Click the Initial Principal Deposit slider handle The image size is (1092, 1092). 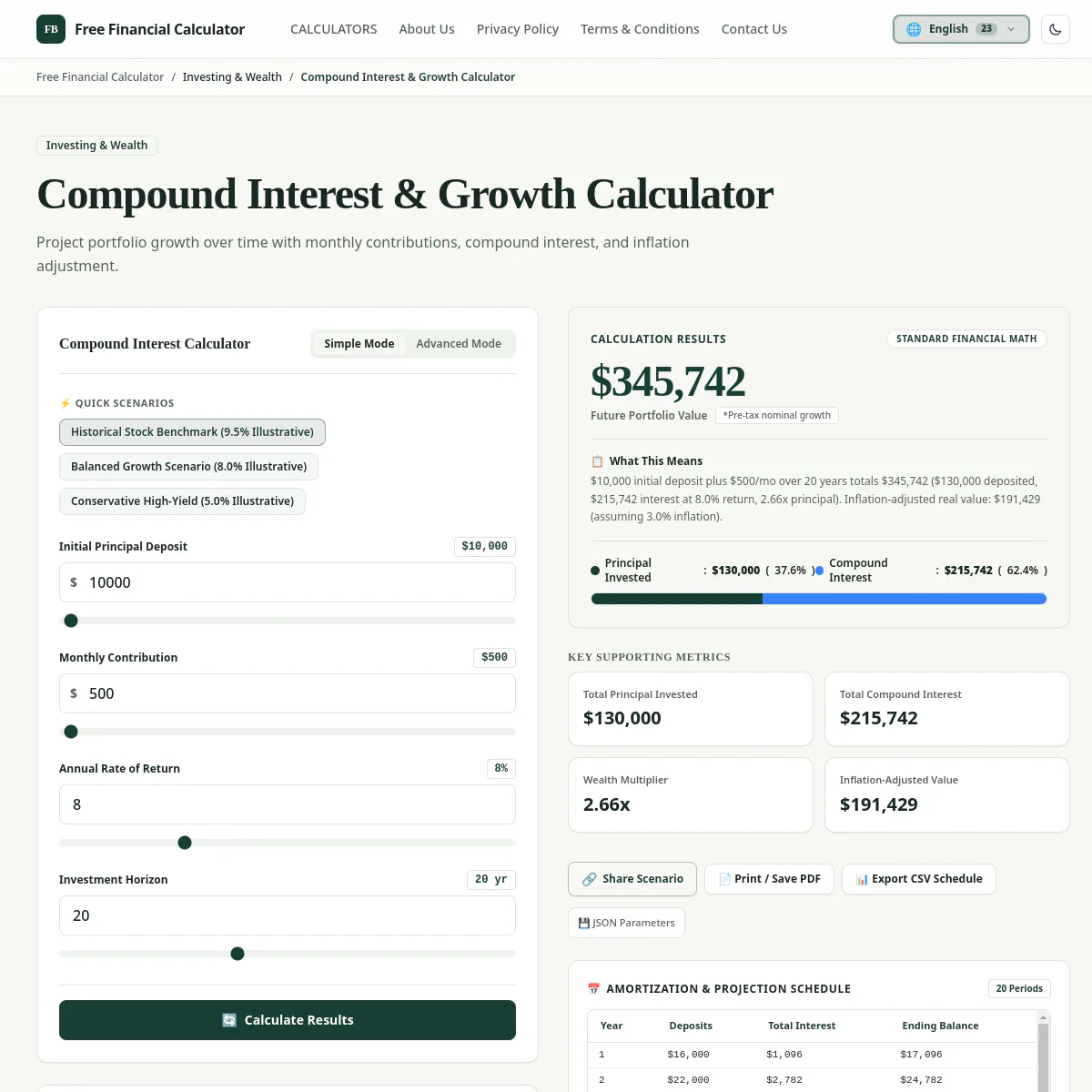[71, 621]
